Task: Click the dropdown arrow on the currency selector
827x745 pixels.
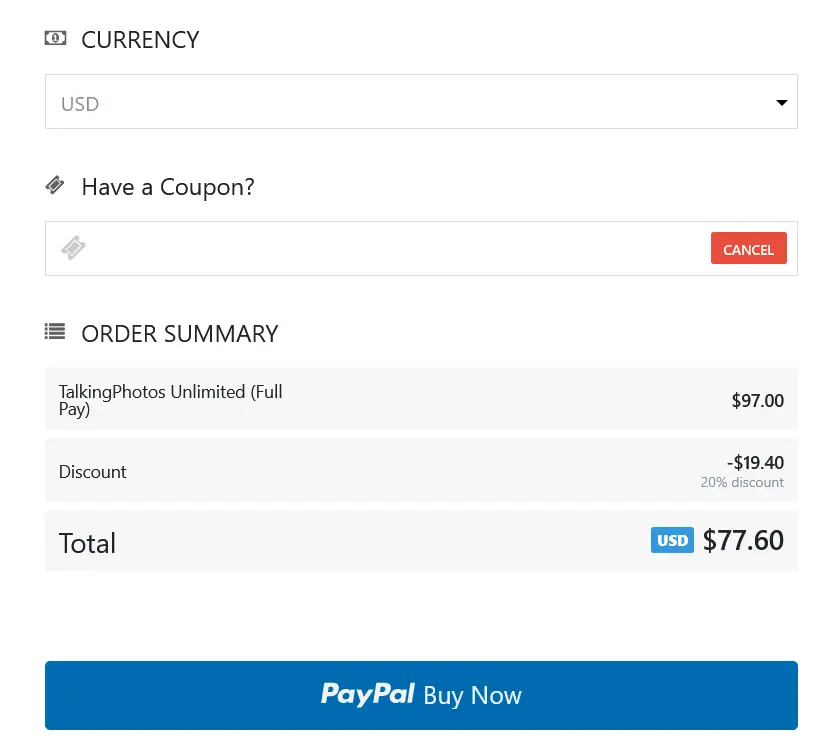Action: (x=781, y=102)
